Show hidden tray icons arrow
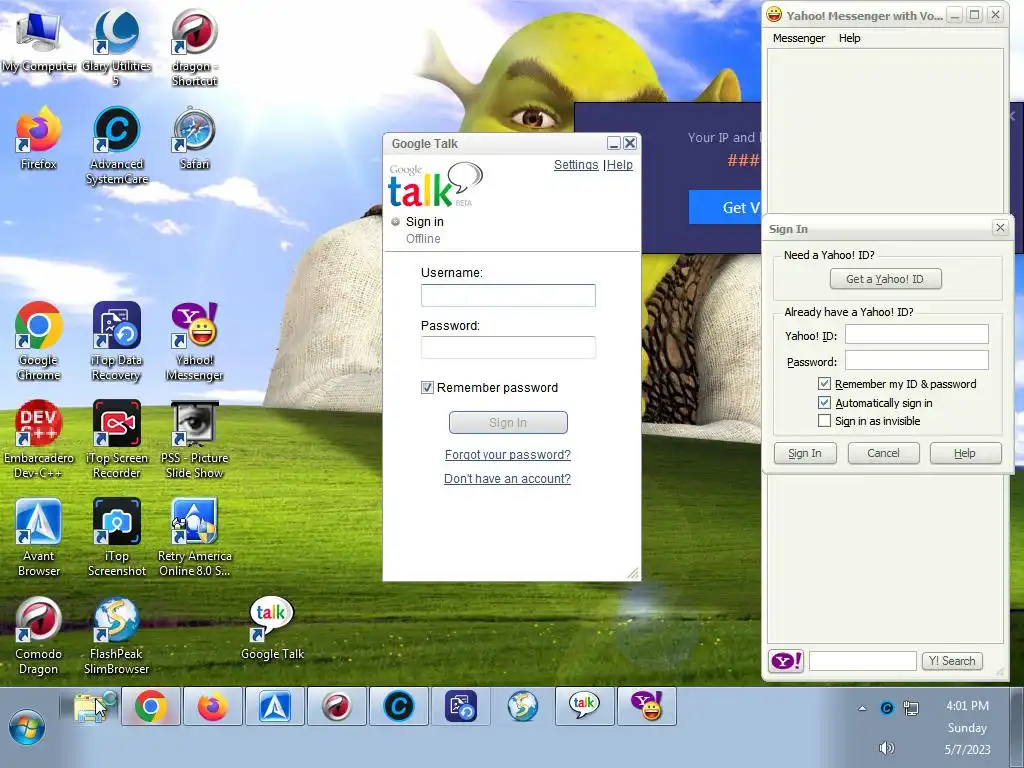The width and height of the screenshot is (1024, 768). coord(862,707)
